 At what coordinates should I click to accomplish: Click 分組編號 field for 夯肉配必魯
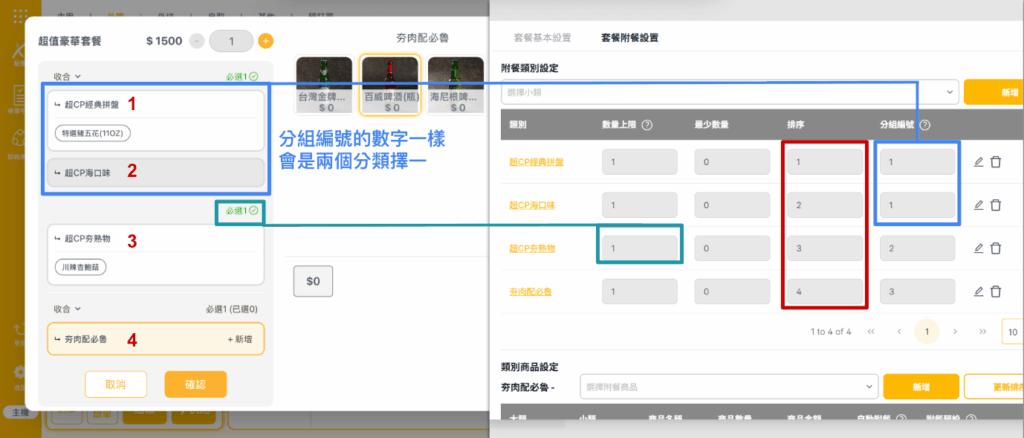(x=917, y=291)
